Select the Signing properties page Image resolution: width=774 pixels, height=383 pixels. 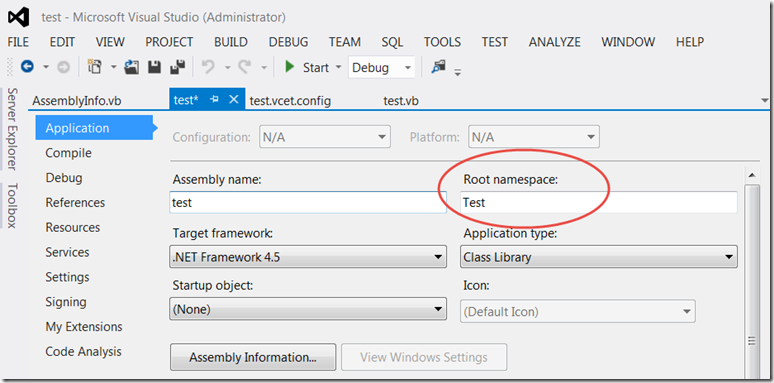point(66,302)
